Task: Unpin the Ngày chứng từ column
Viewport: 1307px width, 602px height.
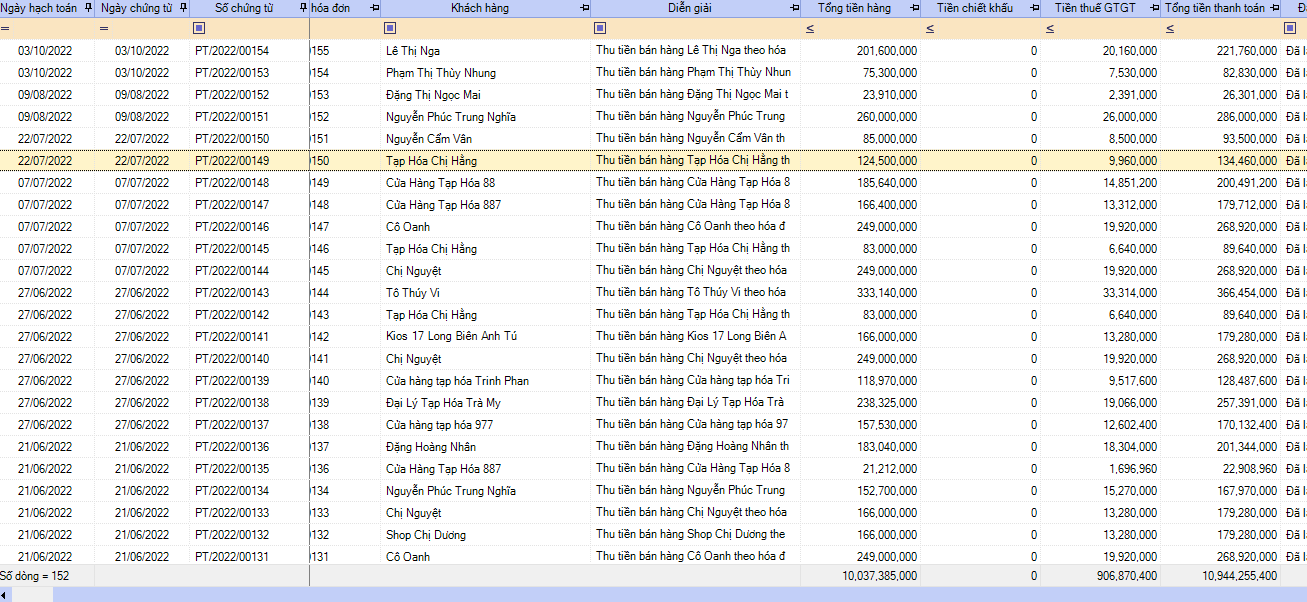Action: [x=183, y=8]
